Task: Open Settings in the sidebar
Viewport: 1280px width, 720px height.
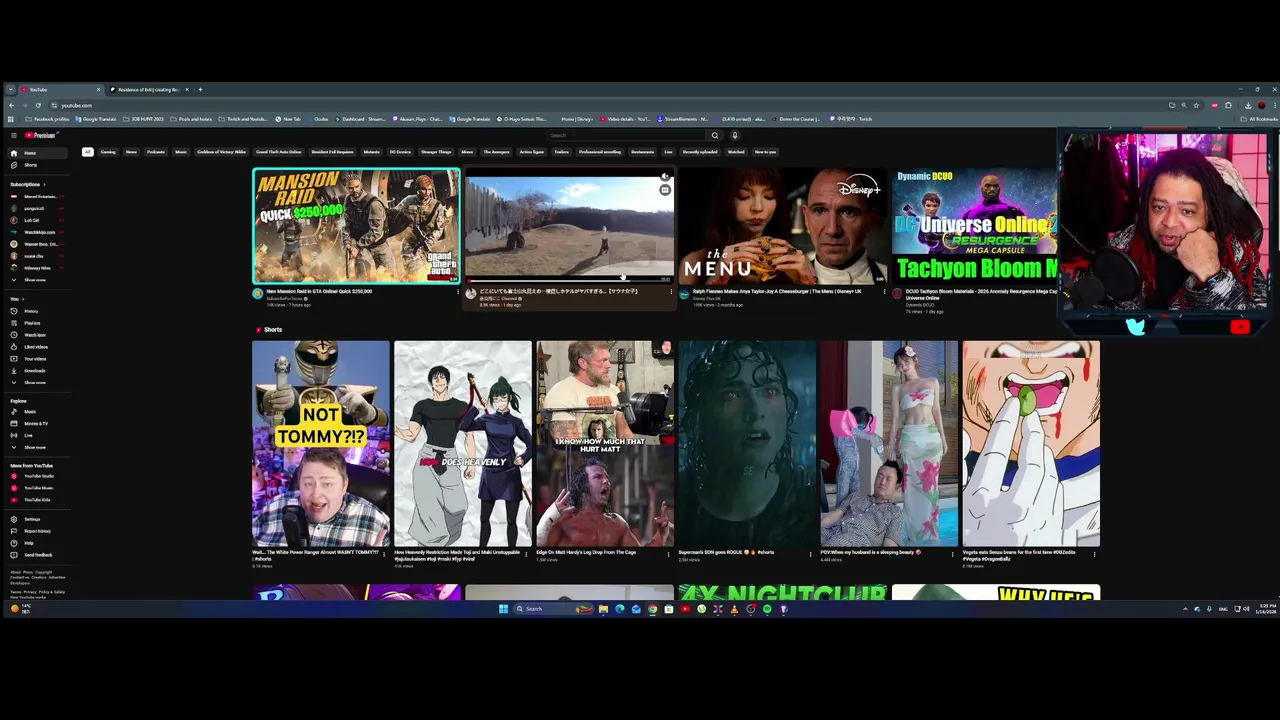Action: click(x=36, y=519)
